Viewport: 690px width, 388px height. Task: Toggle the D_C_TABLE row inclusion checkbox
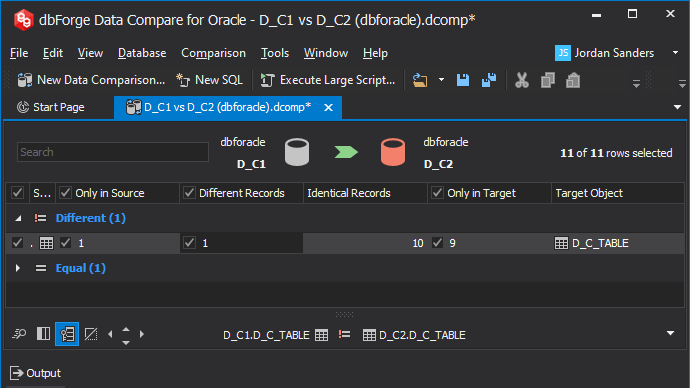pos(17,243)
